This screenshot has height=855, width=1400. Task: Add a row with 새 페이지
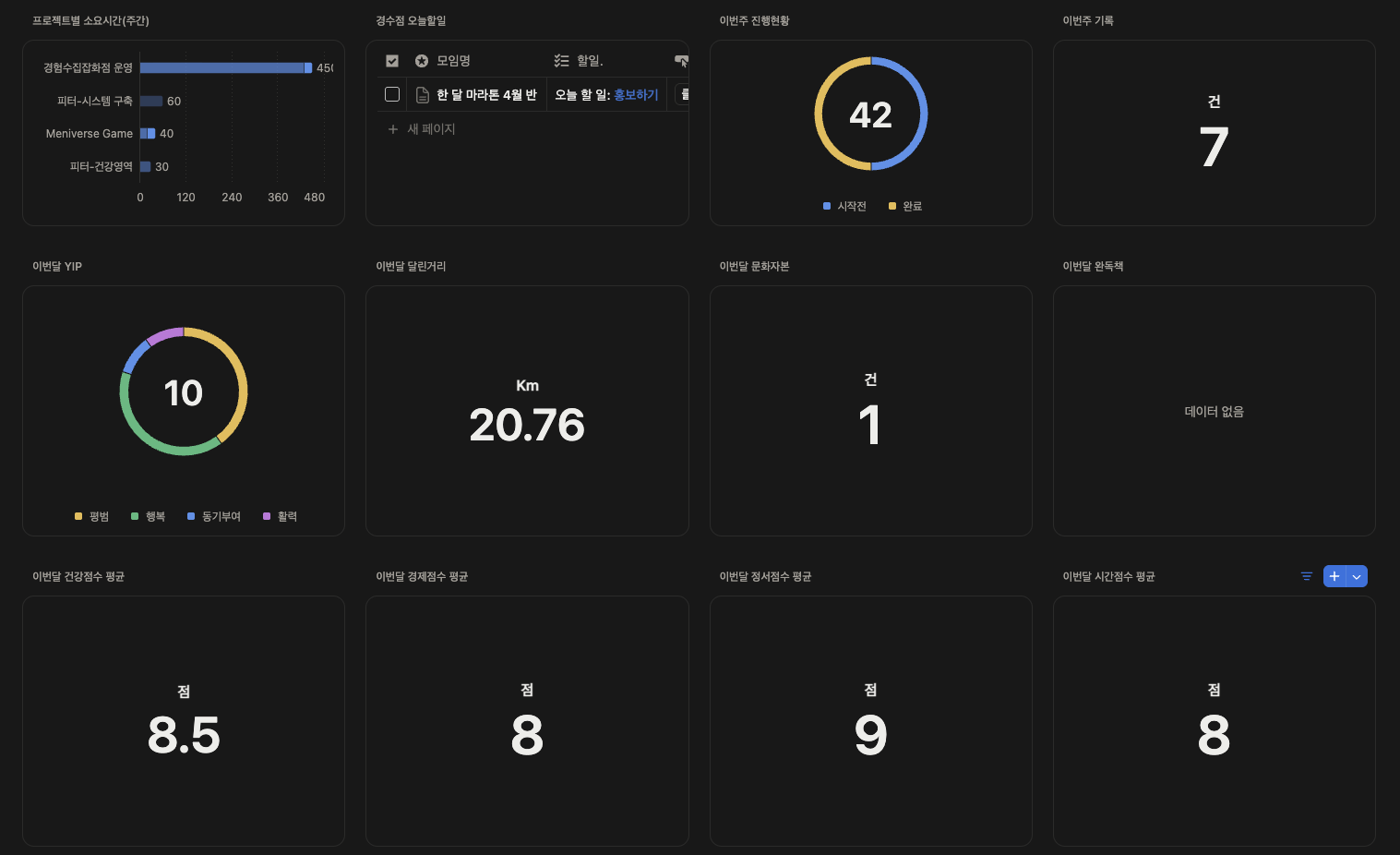(422, 129)
